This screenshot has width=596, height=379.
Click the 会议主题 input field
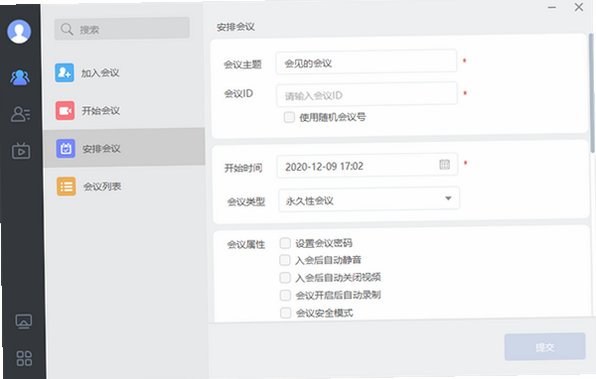coord(366,62)
